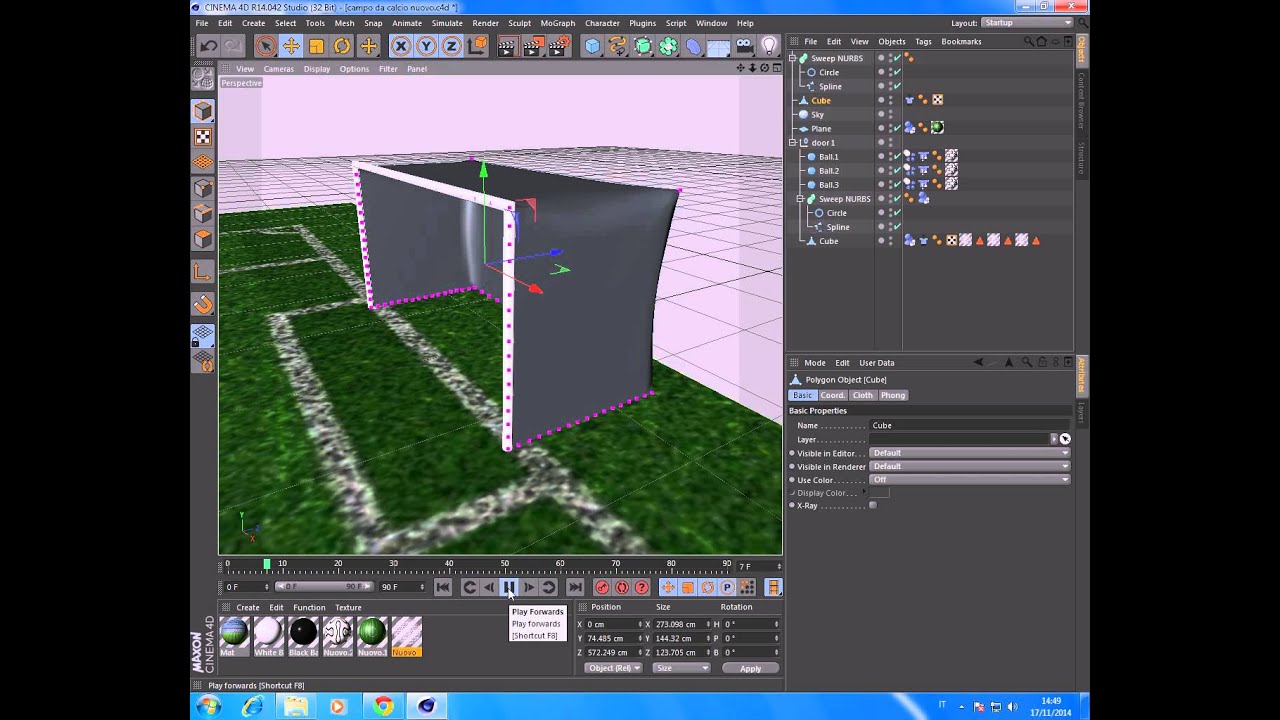Open the Use Color dropdown
The height and width of the screenshot is (720, 1280).
point(969,480)
